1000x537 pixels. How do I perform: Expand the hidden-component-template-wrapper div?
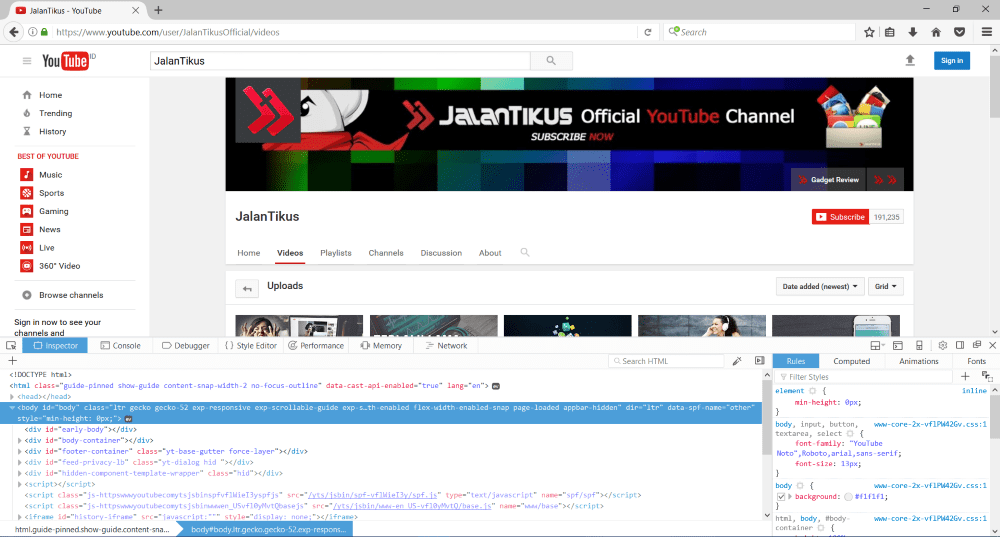pos(20,473)
